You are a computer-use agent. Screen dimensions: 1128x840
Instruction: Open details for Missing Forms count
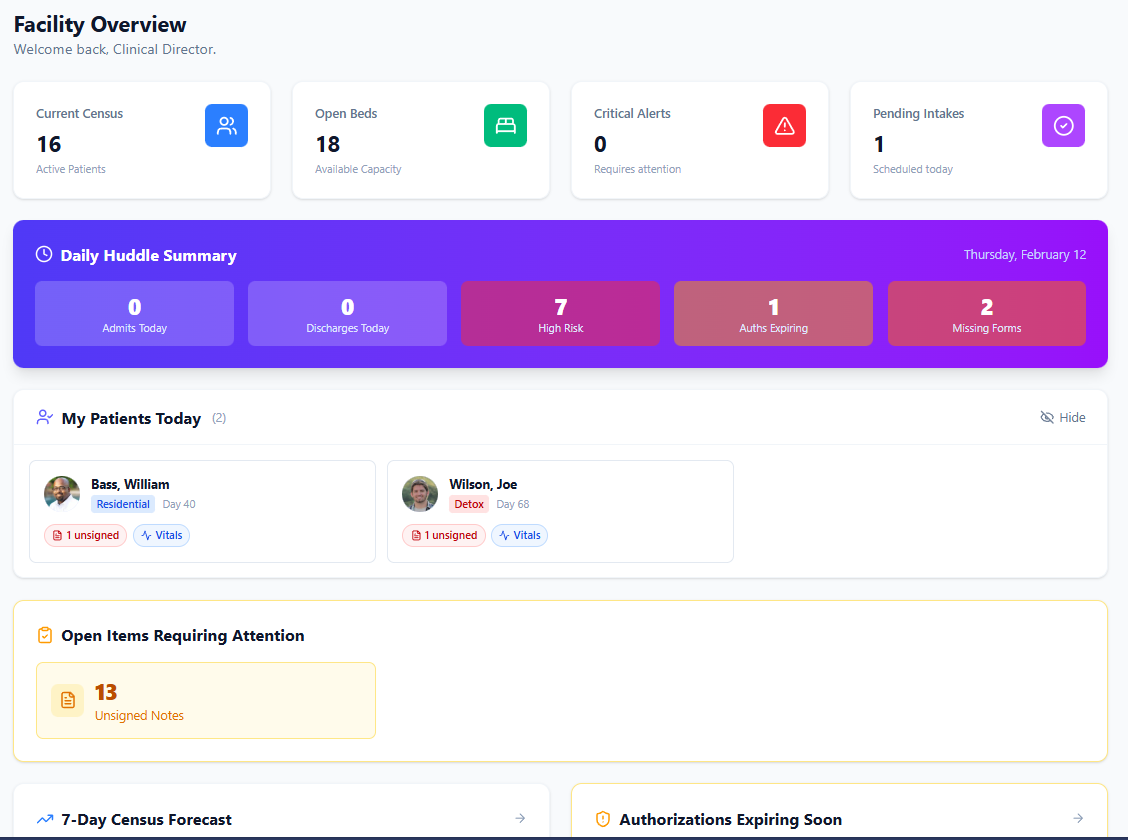click(986, 313)
